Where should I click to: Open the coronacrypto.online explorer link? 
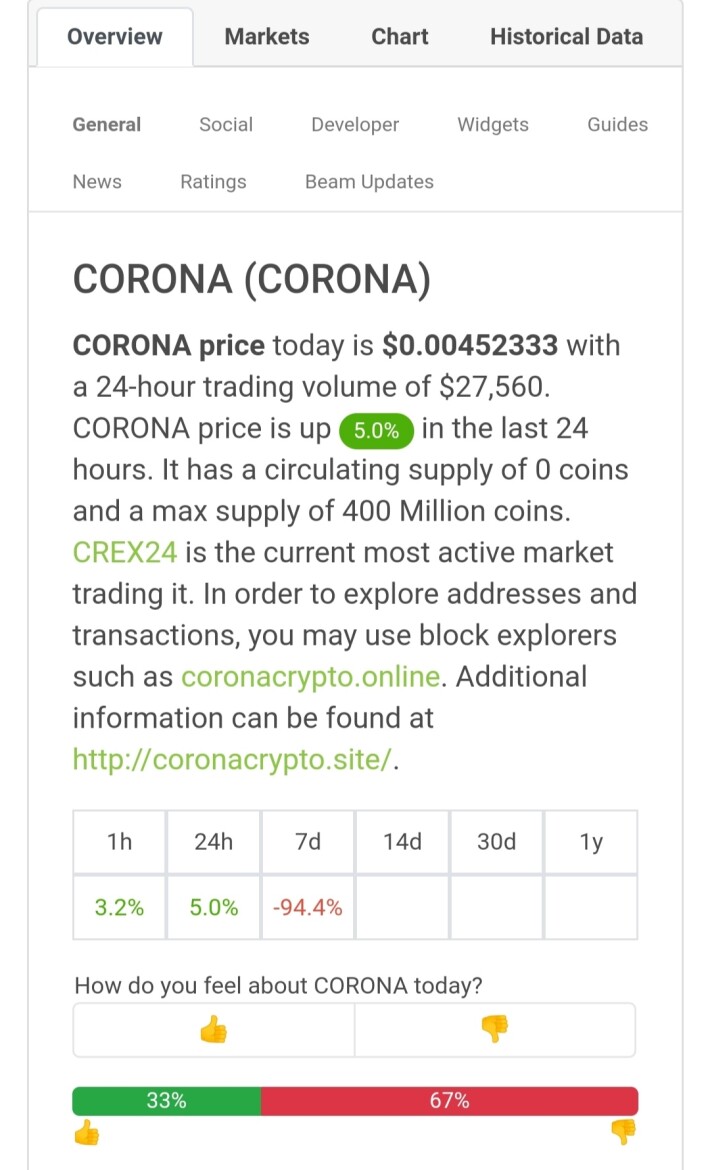311,677
